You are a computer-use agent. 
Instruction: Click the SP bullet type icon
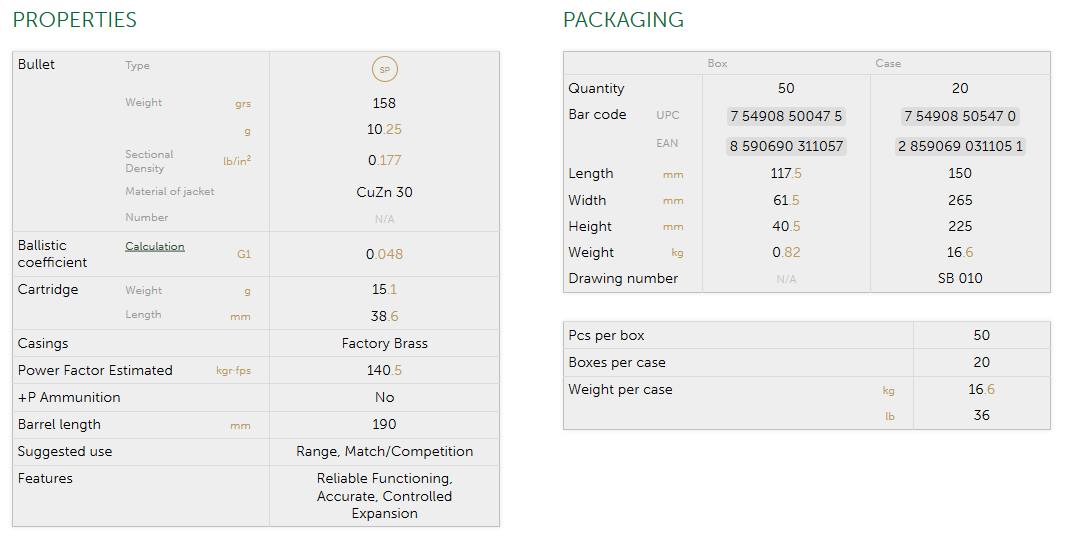click(x=385, y=70)
